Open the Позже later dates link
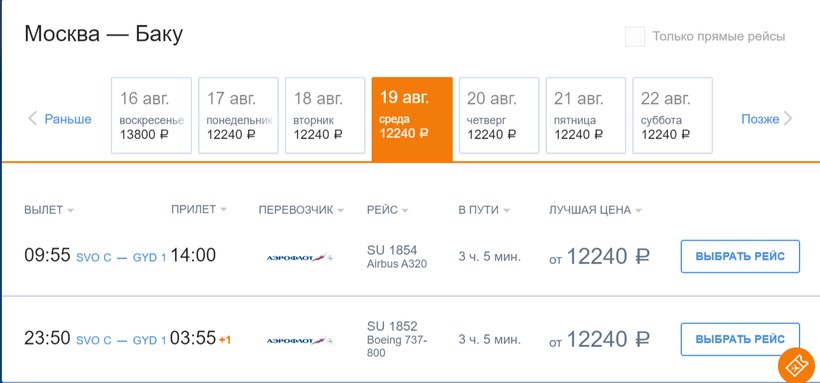Screen dimensions: 820x383 pyautogui.click(x=760, y=119)
